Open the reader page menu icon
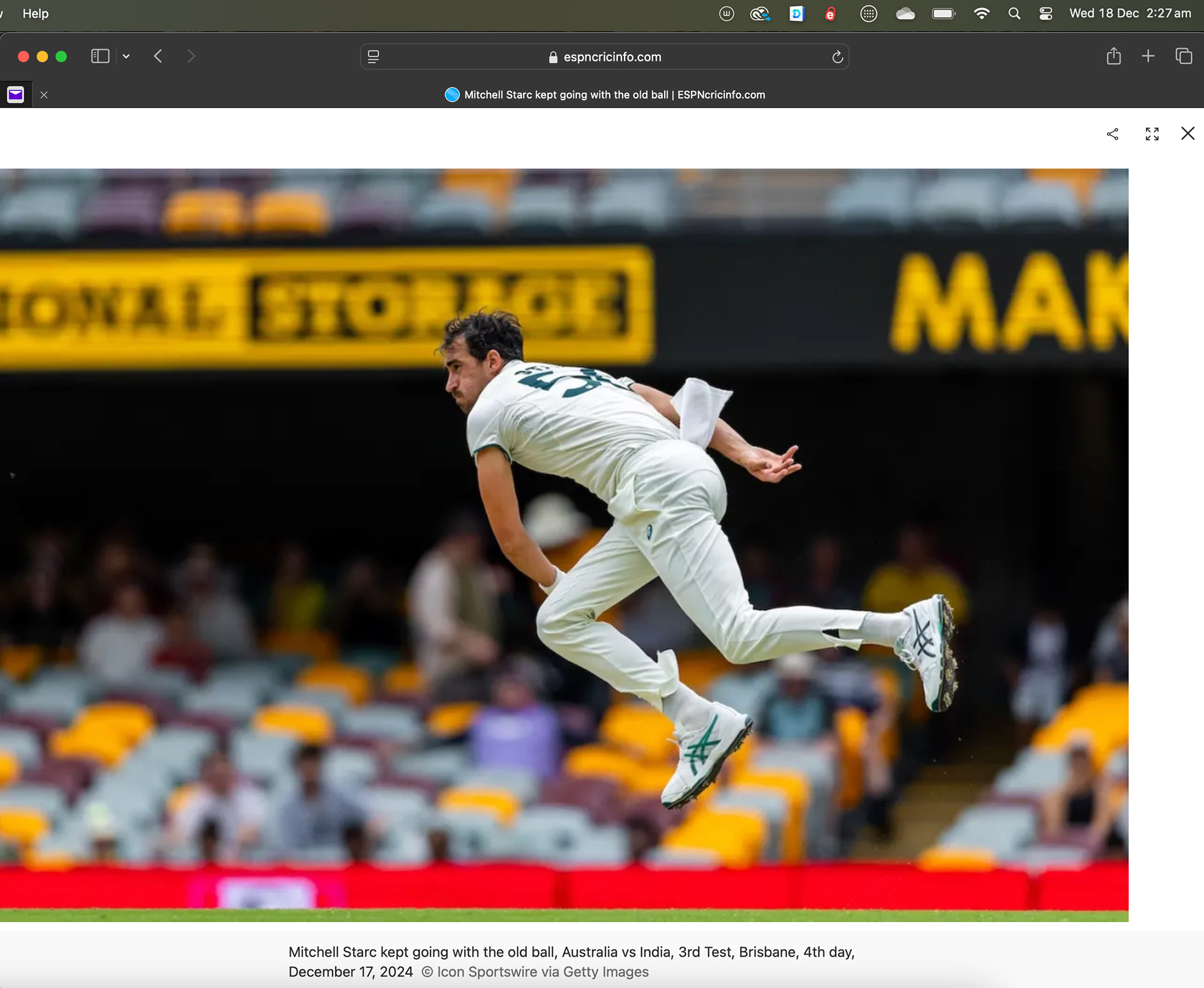Image resolution: width=1204 pixels, height=988 pixels. 374,57
